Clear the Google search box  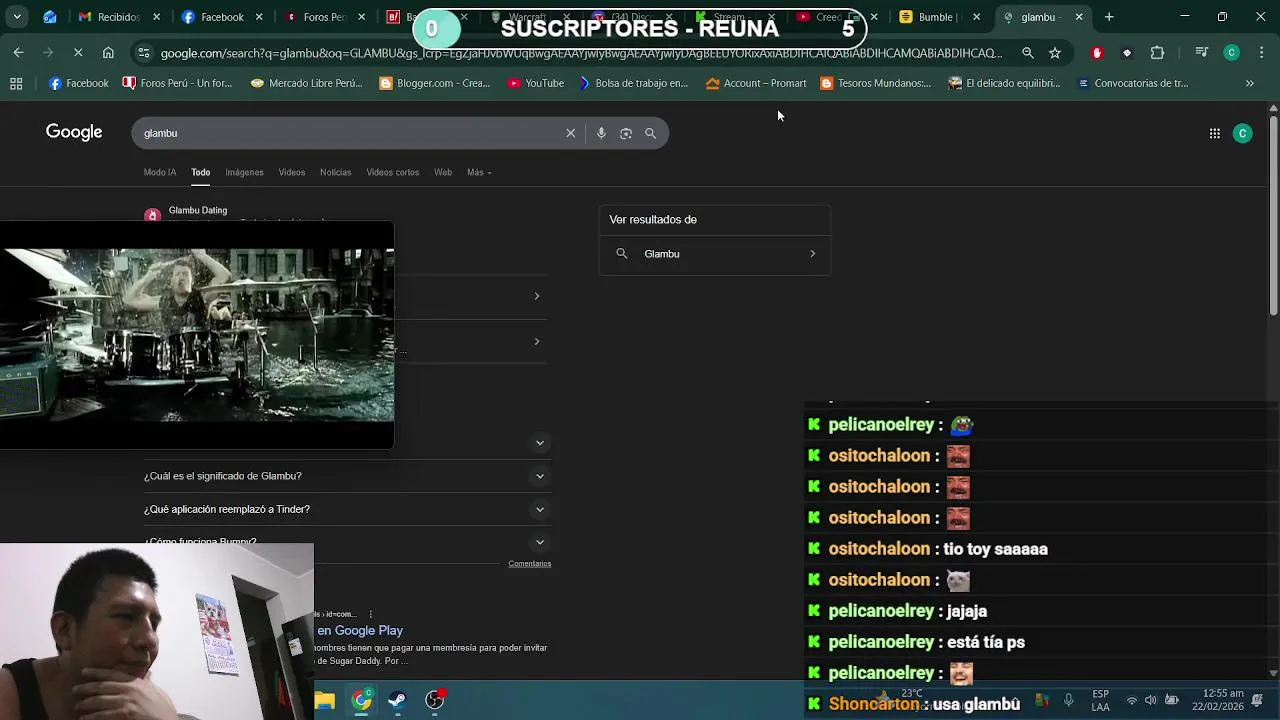click(x=571, y=133)
